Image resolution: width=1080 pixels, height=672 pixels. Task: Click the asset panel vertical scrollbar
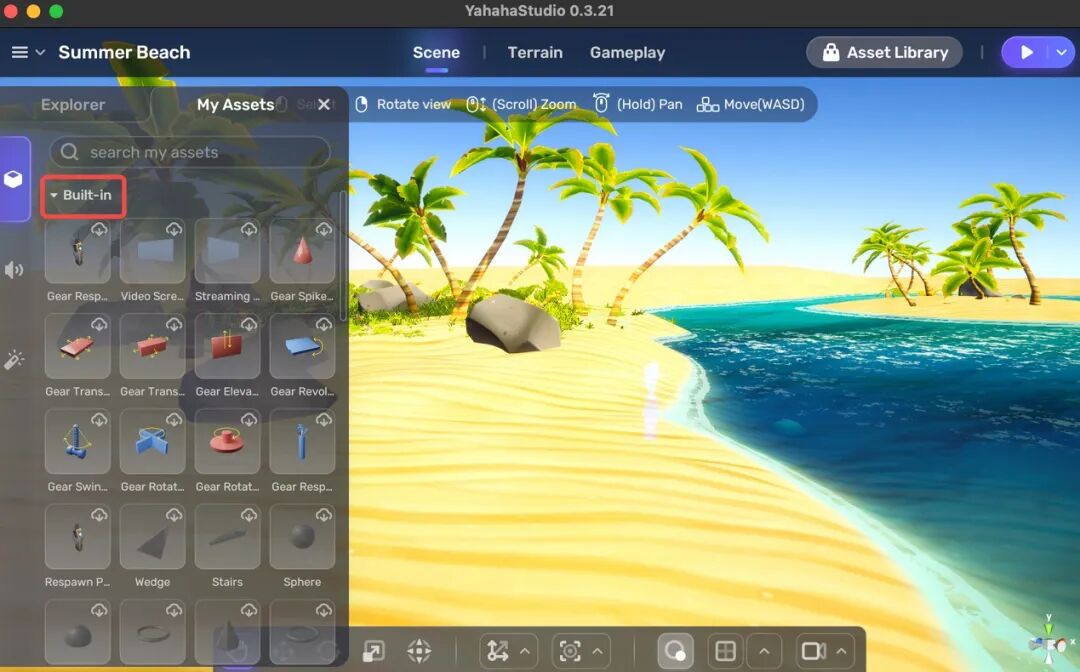(343, 255)
